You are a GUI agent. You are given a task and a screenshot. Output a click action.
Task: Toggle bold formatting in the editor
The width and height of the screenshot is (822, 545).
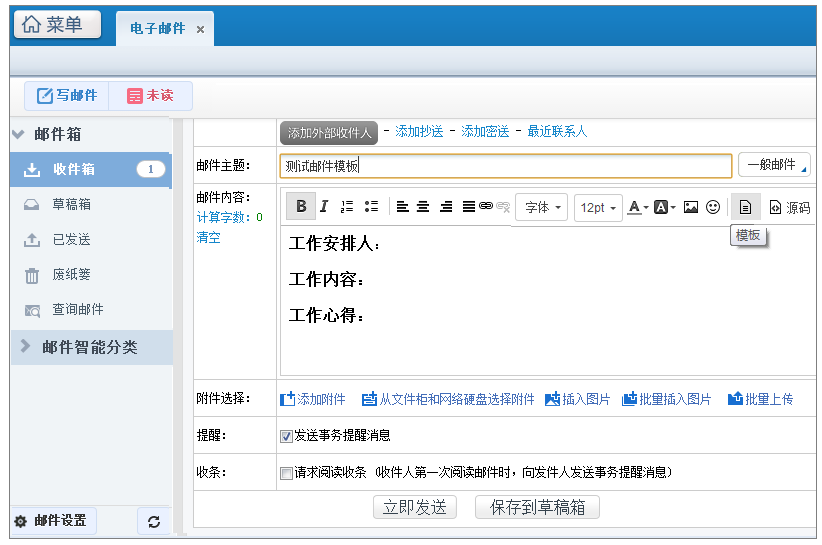point(300,207)
